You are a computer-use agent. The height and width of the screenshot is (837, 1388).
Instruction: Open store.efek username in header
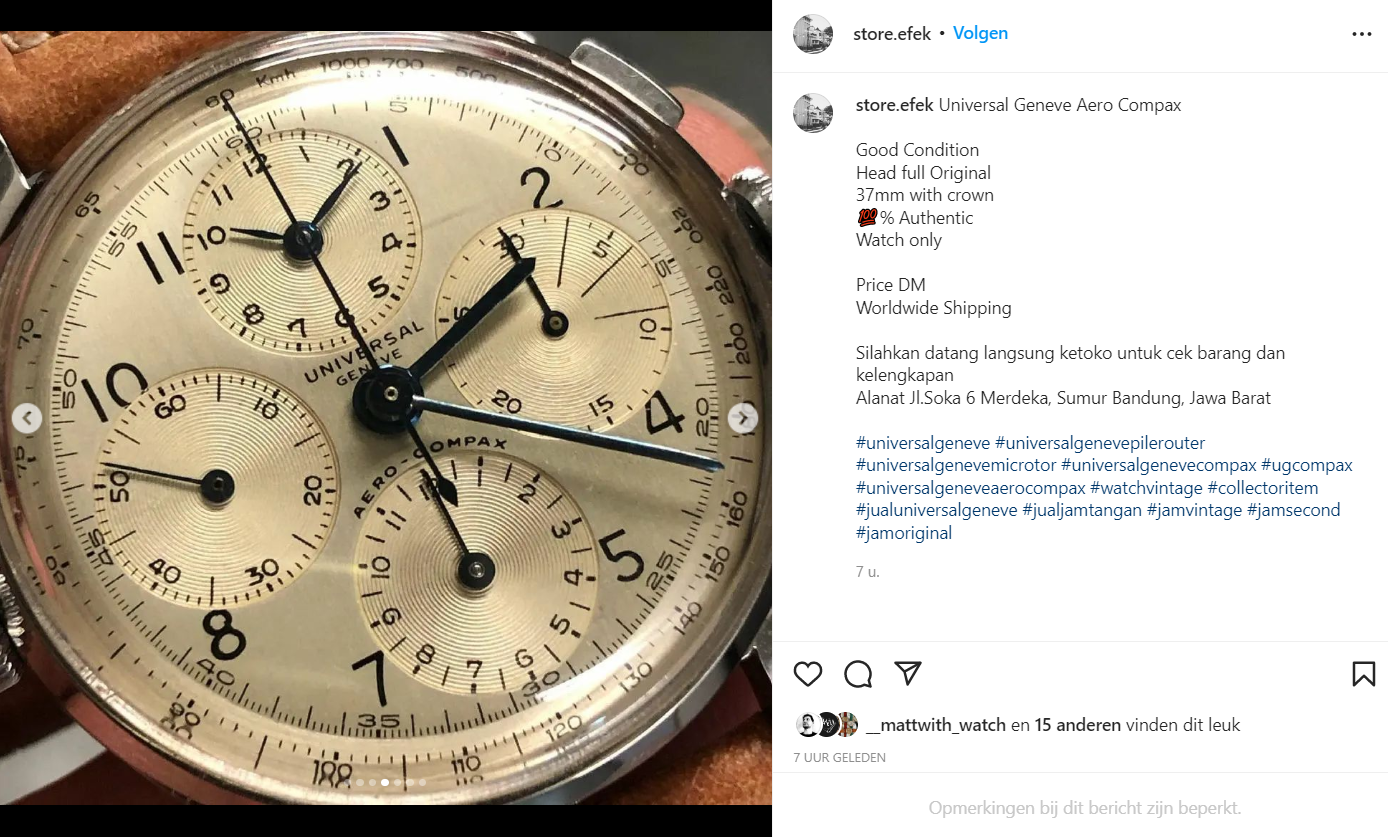pos(892,34)
